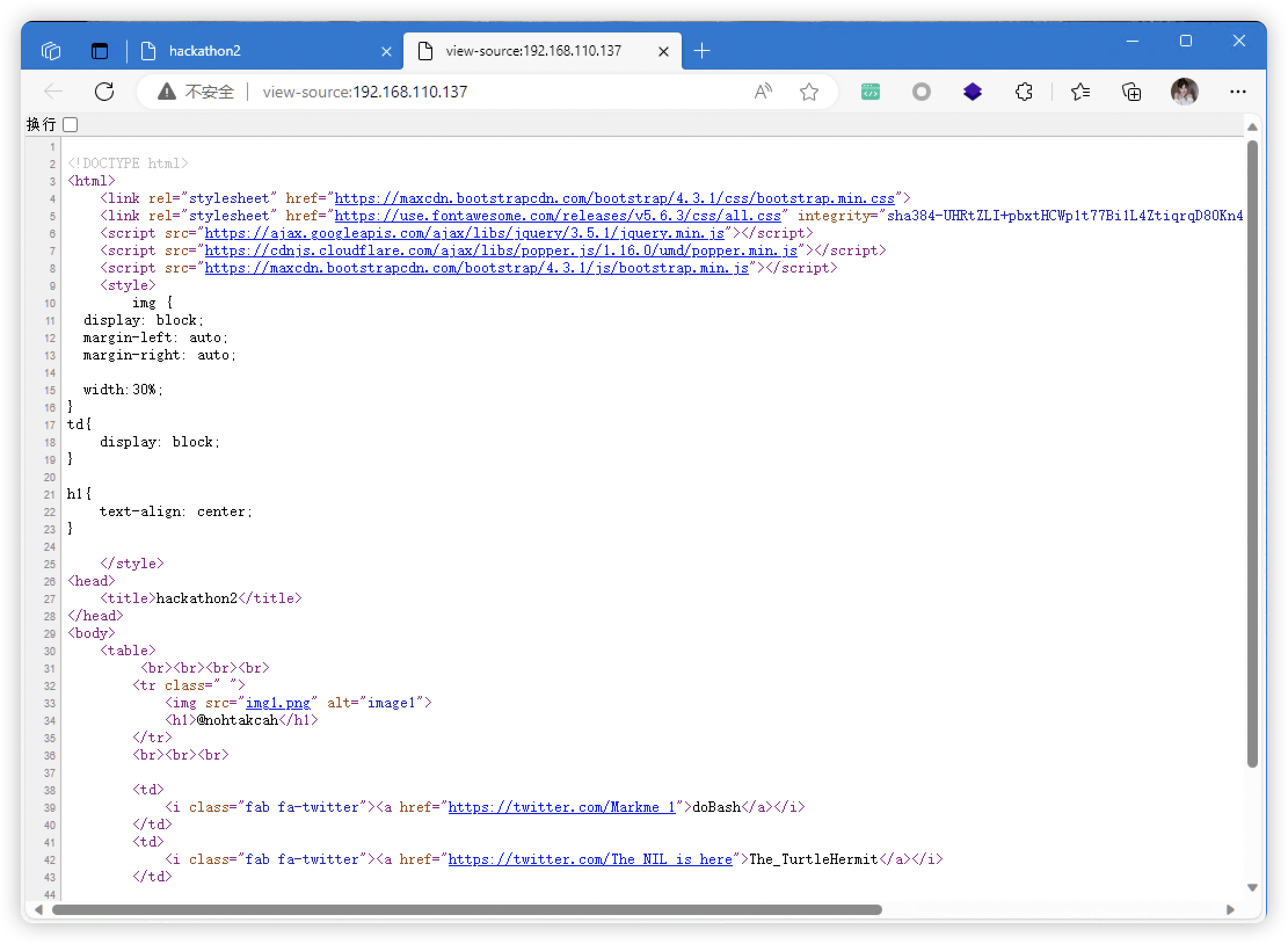Click the grey circle extension icon
1288x944 pixels.
921,91
